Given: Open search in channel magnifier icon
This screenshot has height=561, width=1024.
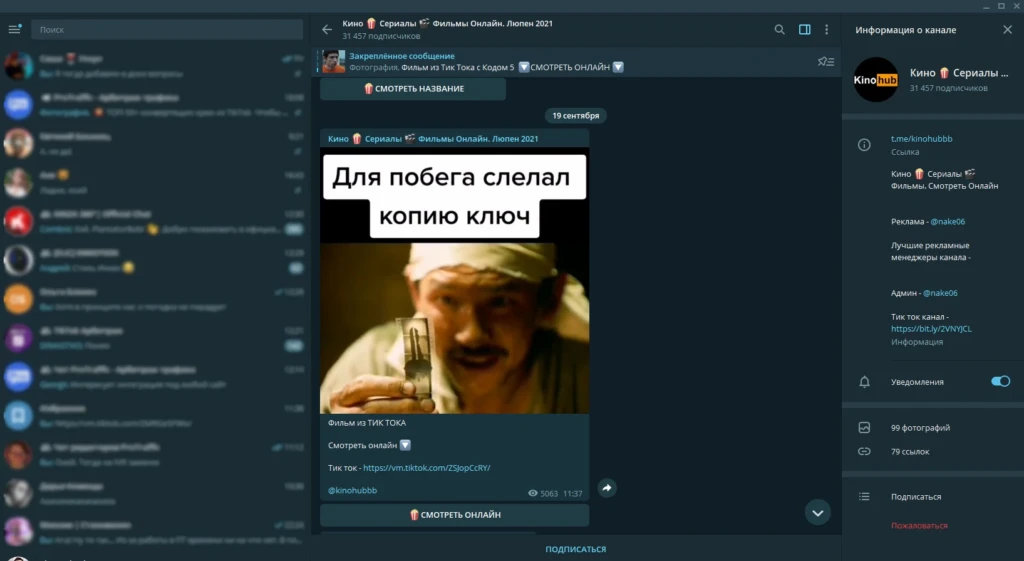Looking at the screenshot, I should 779,29.
